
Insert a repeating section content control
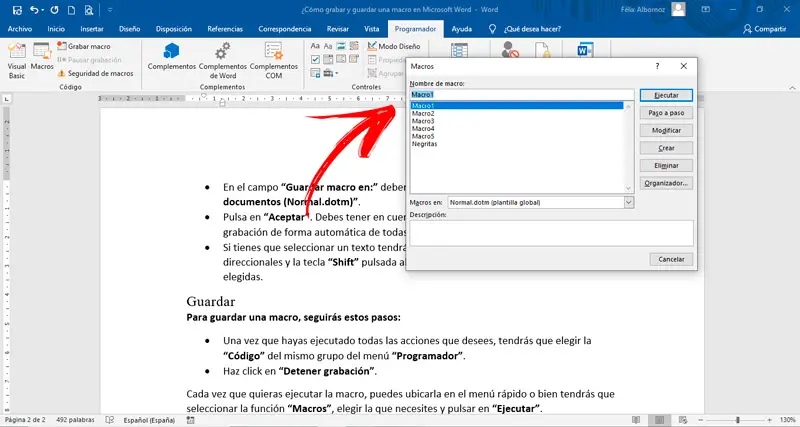315,73
